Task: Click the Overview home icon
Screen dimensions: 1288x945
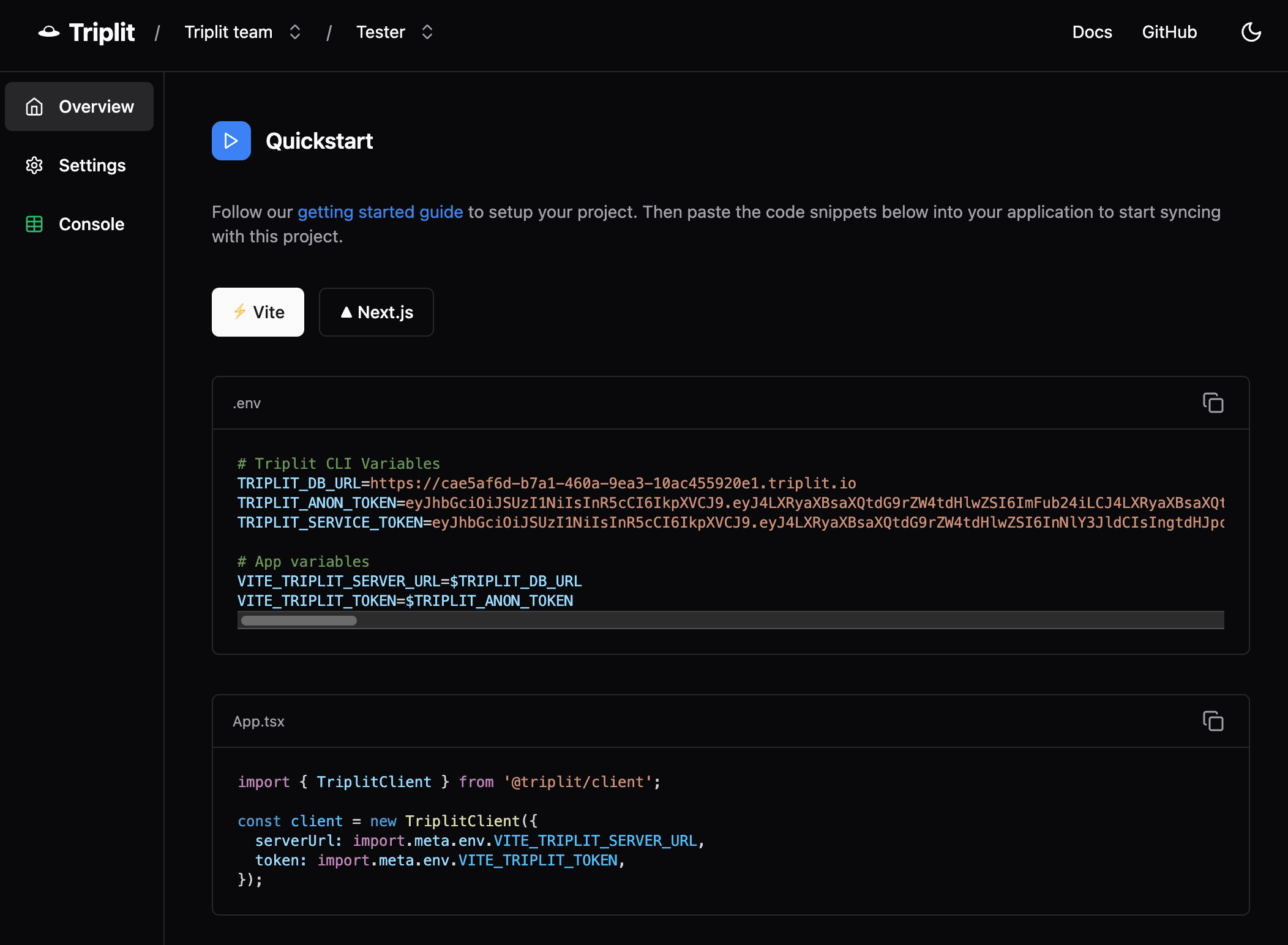Action: click(x=34, y=106)
